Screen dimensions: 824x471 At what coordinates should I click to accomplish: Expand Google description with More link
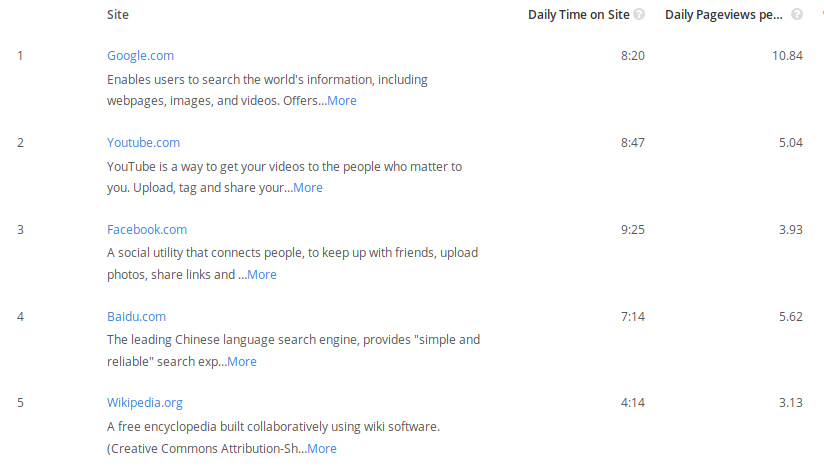pyautogui.click(x=342, y=100)
